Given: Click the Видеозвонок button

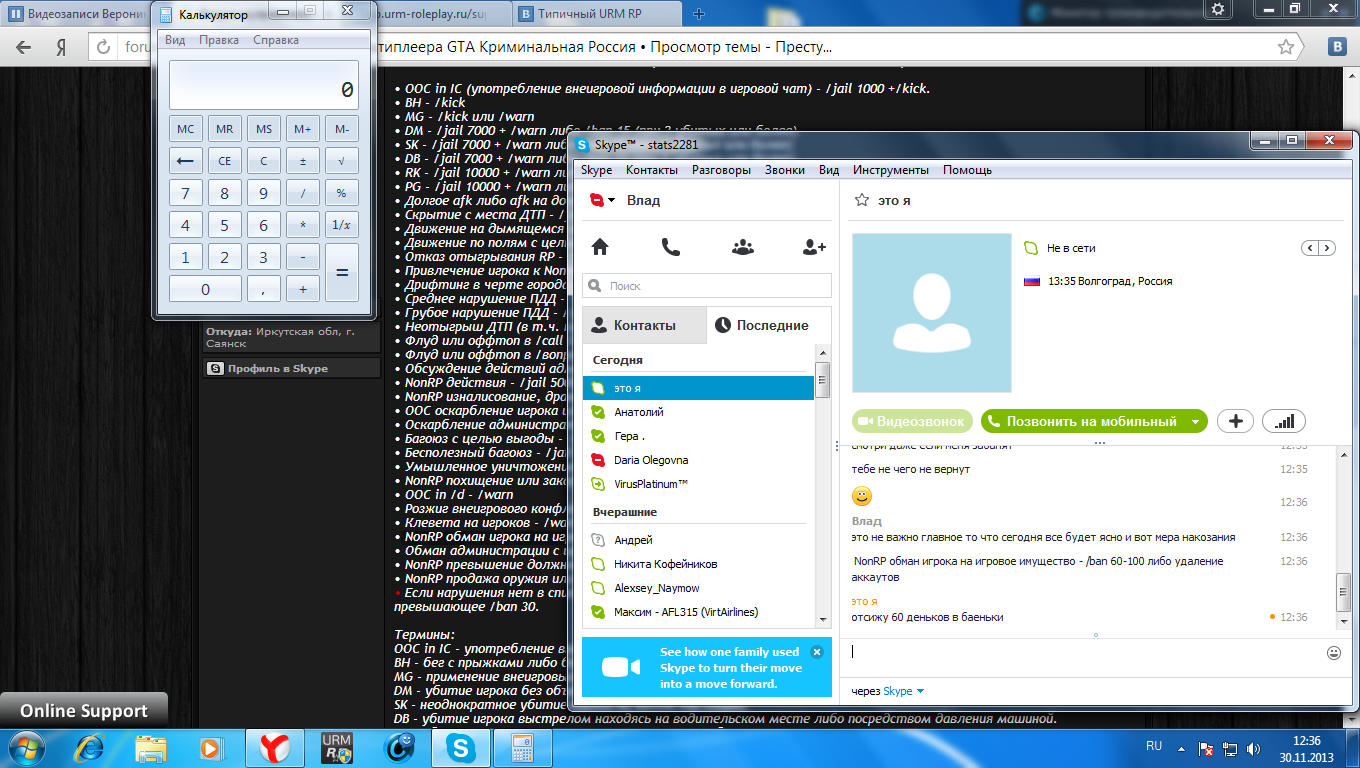Looking at the screenshot, I should [913, 422].
